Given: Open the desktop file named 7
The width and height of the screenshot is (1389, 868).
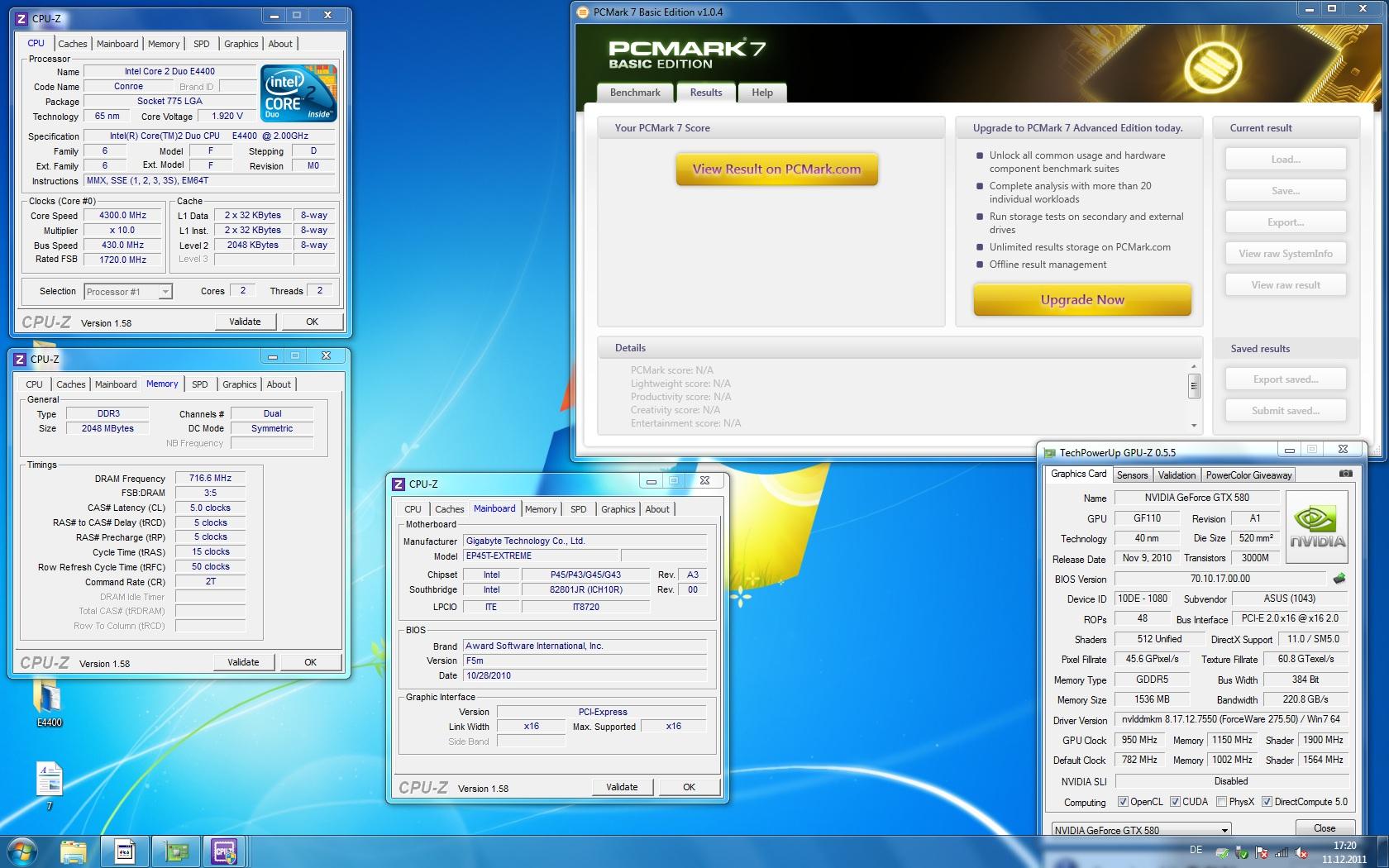Looking at the screenshot, I should click(x=49, y=785).
